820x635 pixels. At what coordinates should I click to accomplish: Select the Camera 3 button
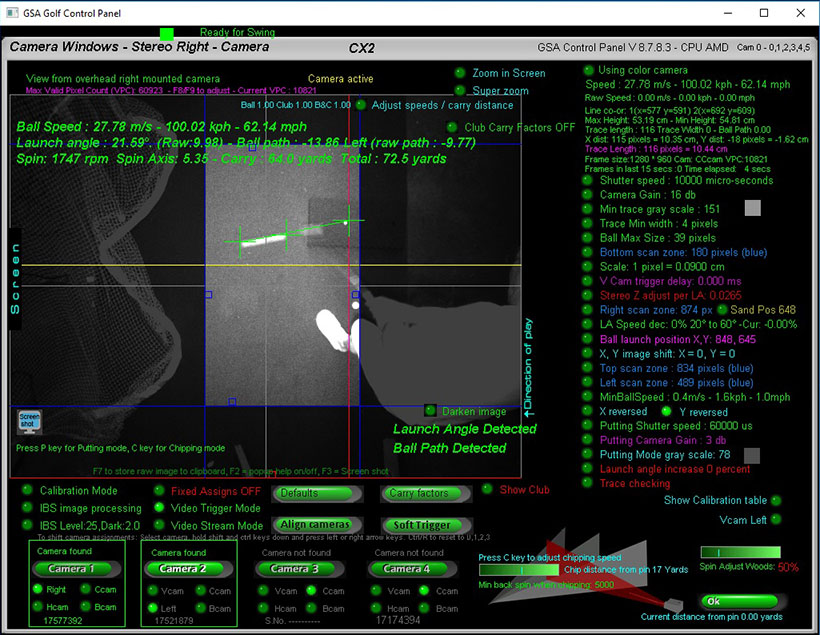[x=299, y=569]
